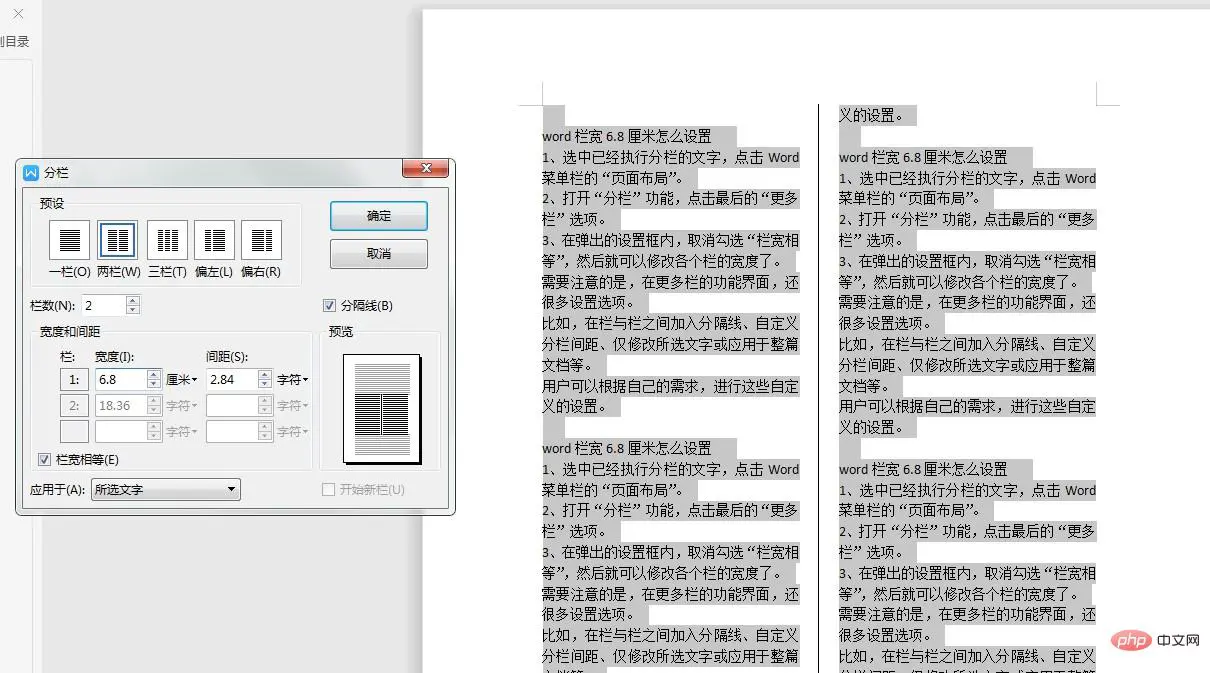Click the WPS logo icon in 分栏 title bar
Screen dimensions: 1210x673
point(31,172)
